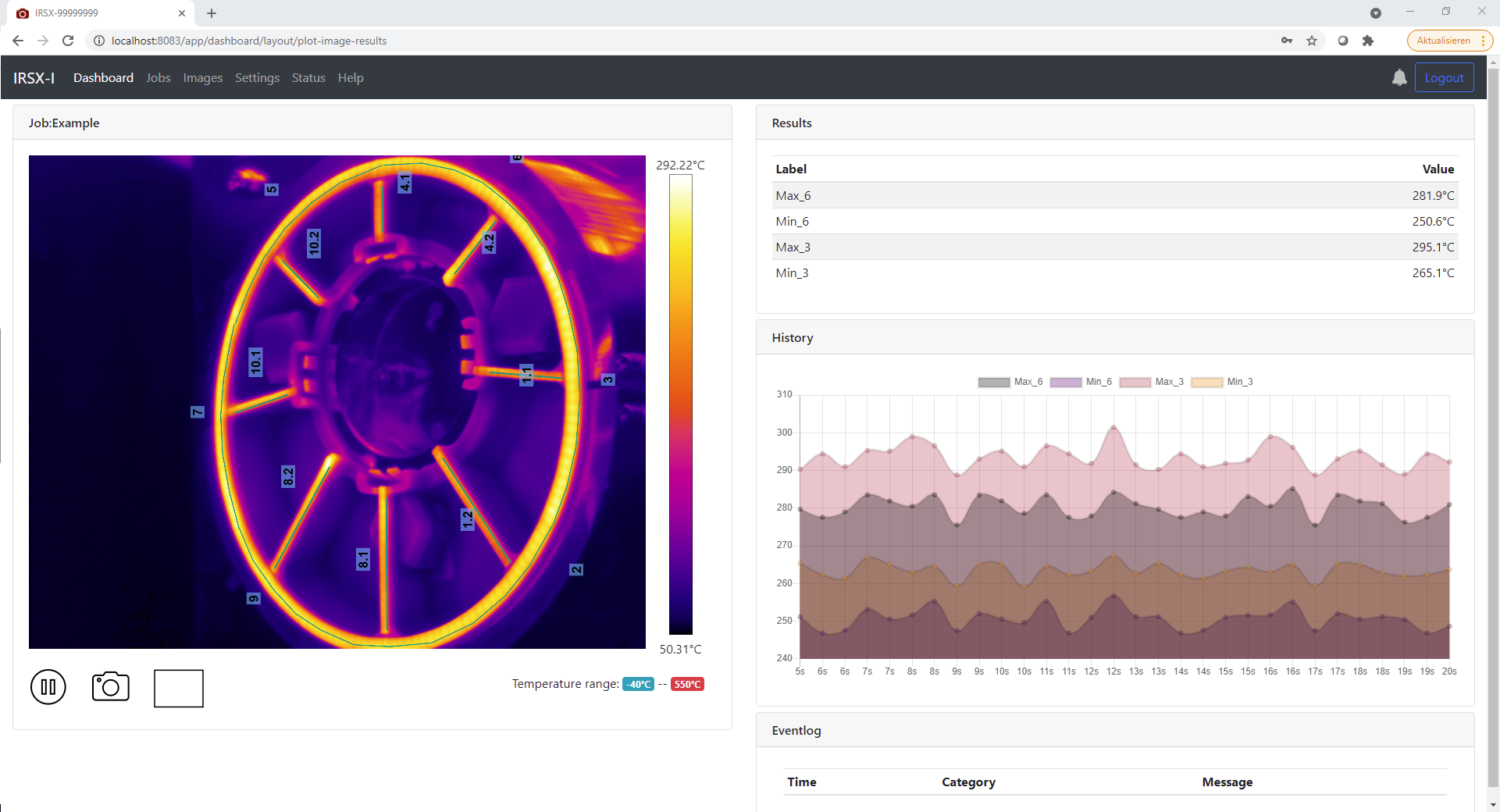Open the Images section

pyautogui.click(x=202, y=77)
